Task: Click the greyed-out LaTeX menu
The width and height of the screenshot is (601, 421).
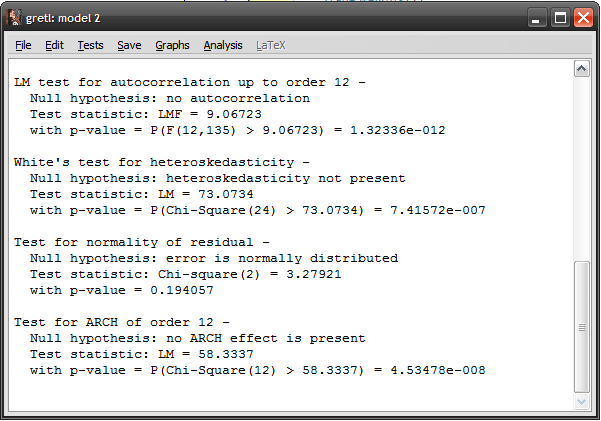Action: (270, 45)
